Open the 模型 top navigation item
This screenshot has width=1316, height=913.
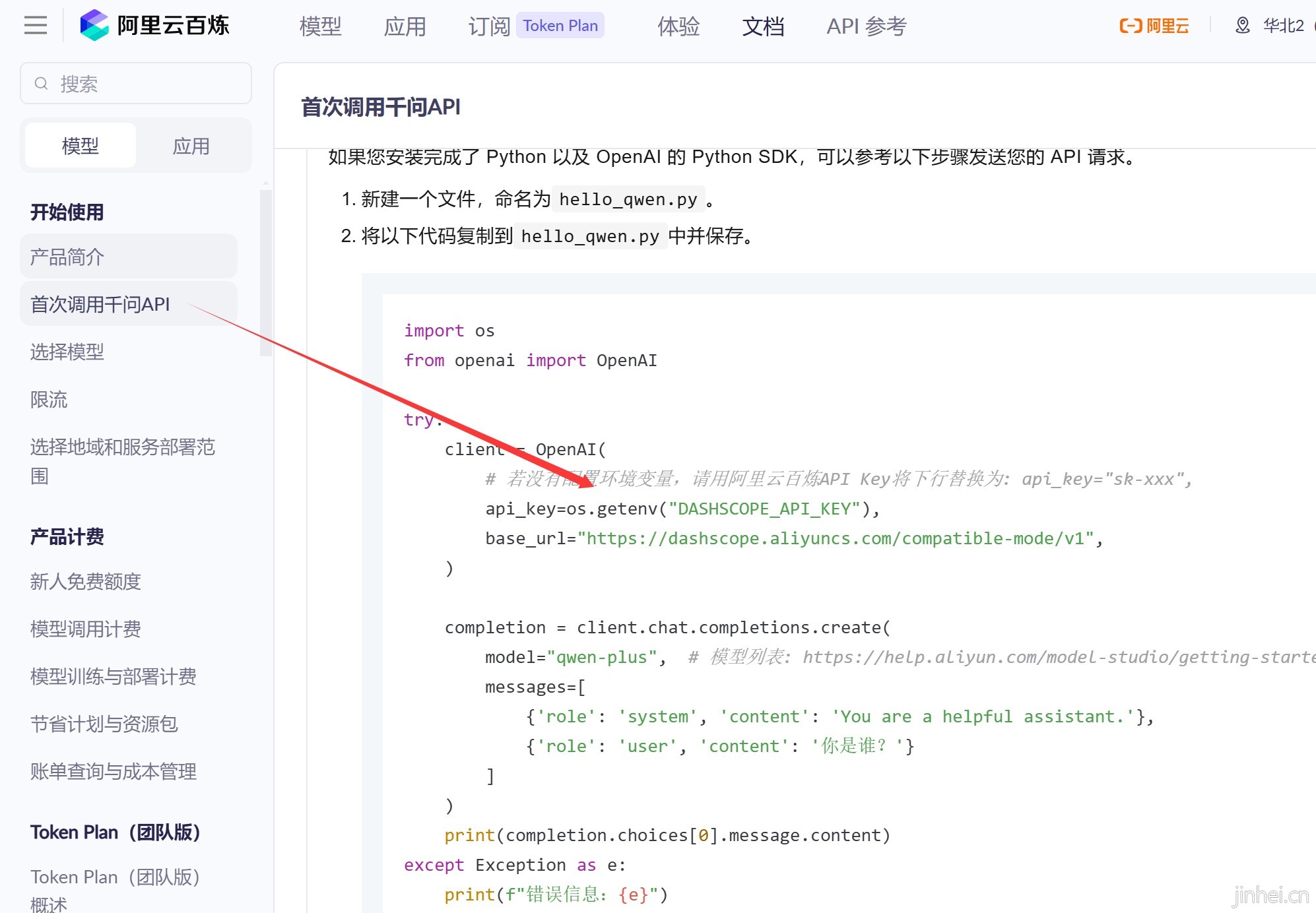click(320, 26)
